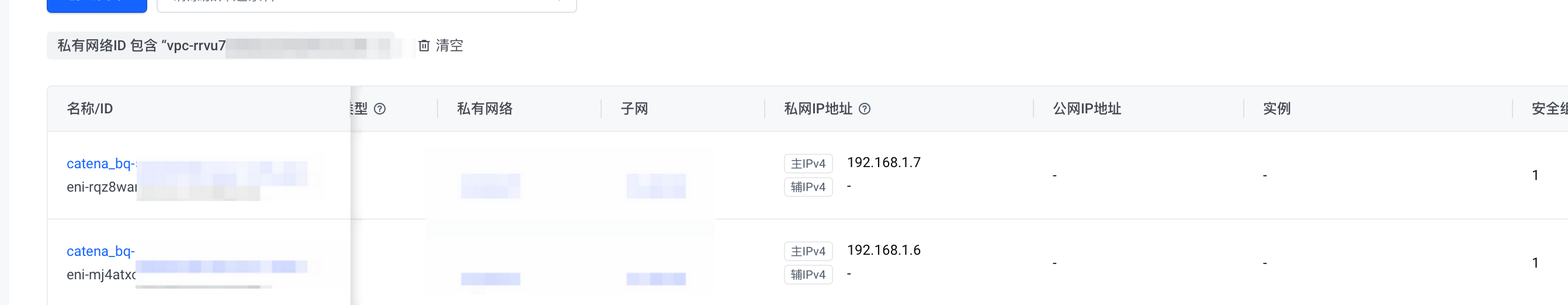Click the 公网IP地址 column header

coord(1087,109)
